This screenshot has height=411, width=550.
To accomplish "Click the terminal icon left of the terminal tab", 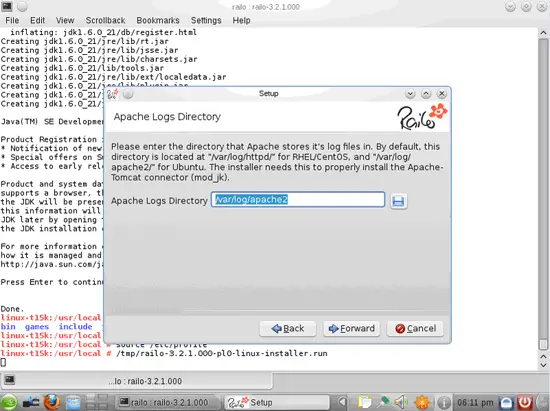I will pyautogui.click(x=9, y=380).
